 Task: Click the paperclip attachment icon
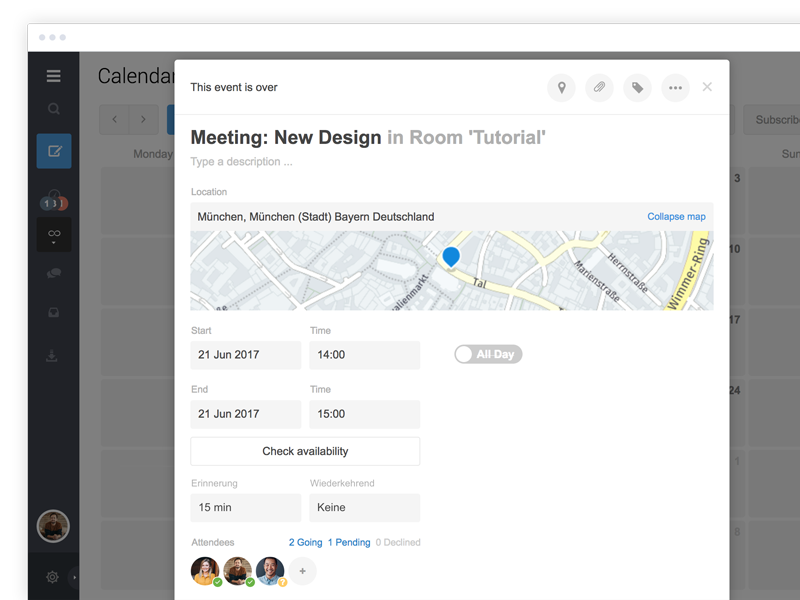coord(599,88)
